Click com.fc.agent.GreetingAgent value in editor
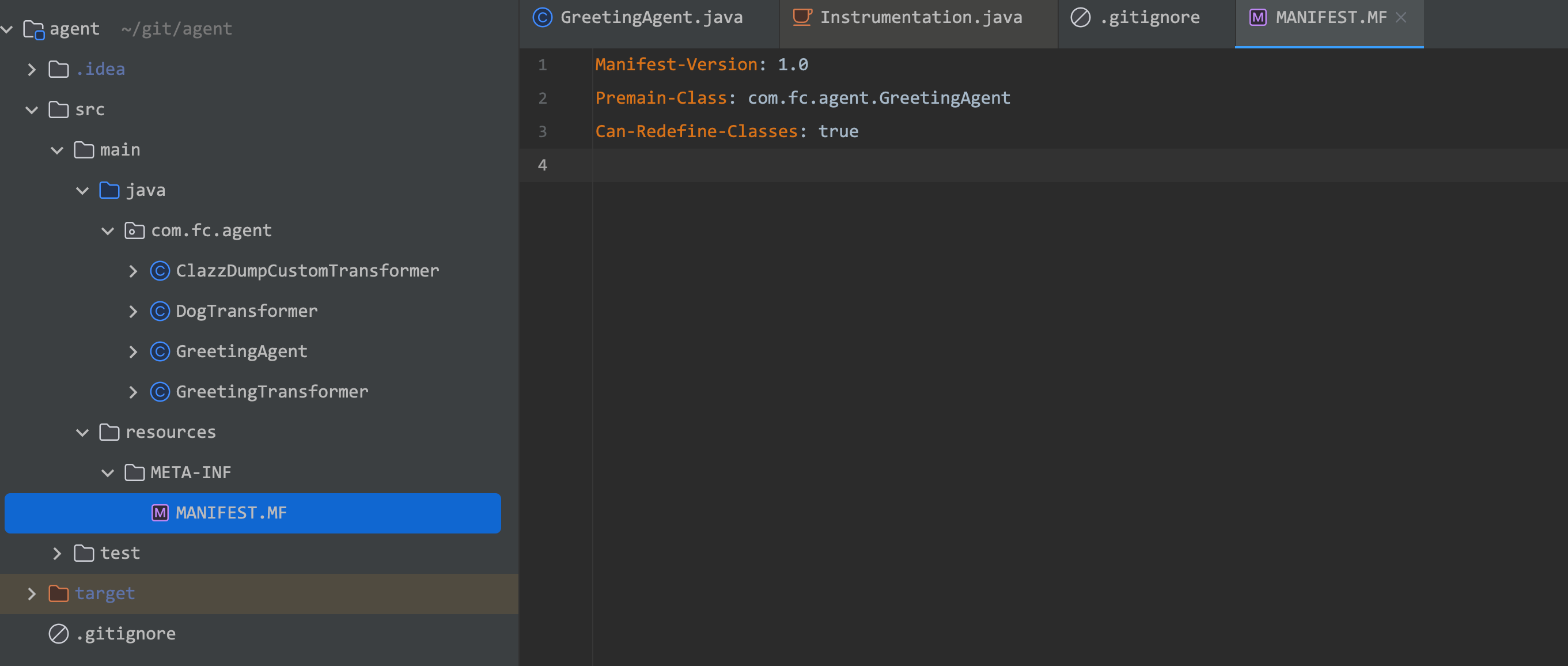Image resolution: width=1568 pixels, height=666 pixels. (879, 98)
